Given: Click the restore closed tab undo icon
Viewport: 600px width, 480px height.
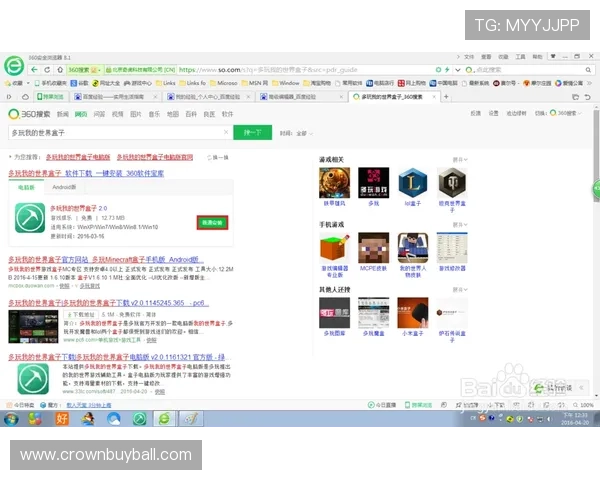Looking at the screenshot, I should pos(587,97).
